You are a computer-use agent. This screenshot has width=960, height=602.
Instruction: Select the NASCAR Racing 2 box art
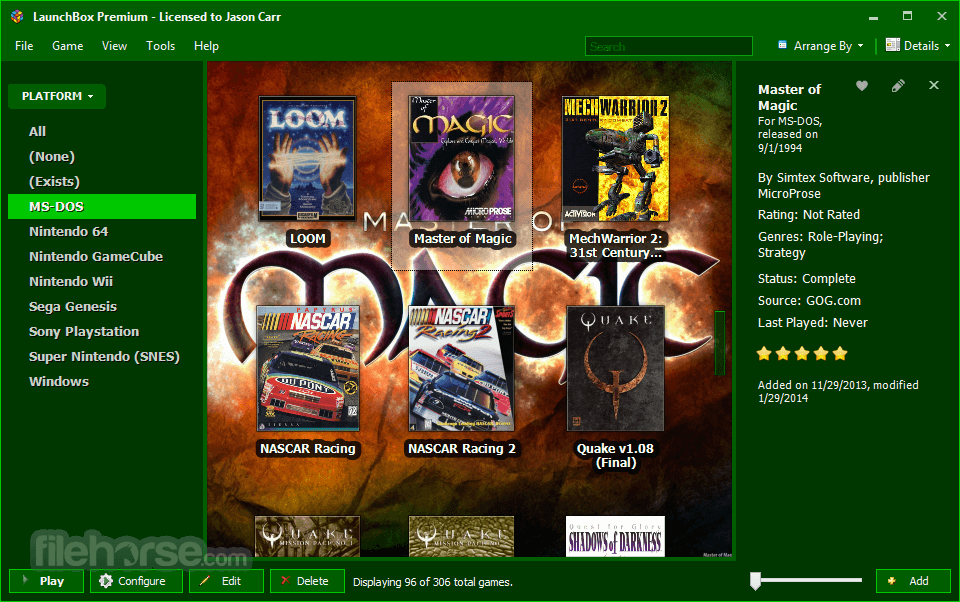click(x=462, y=369)
